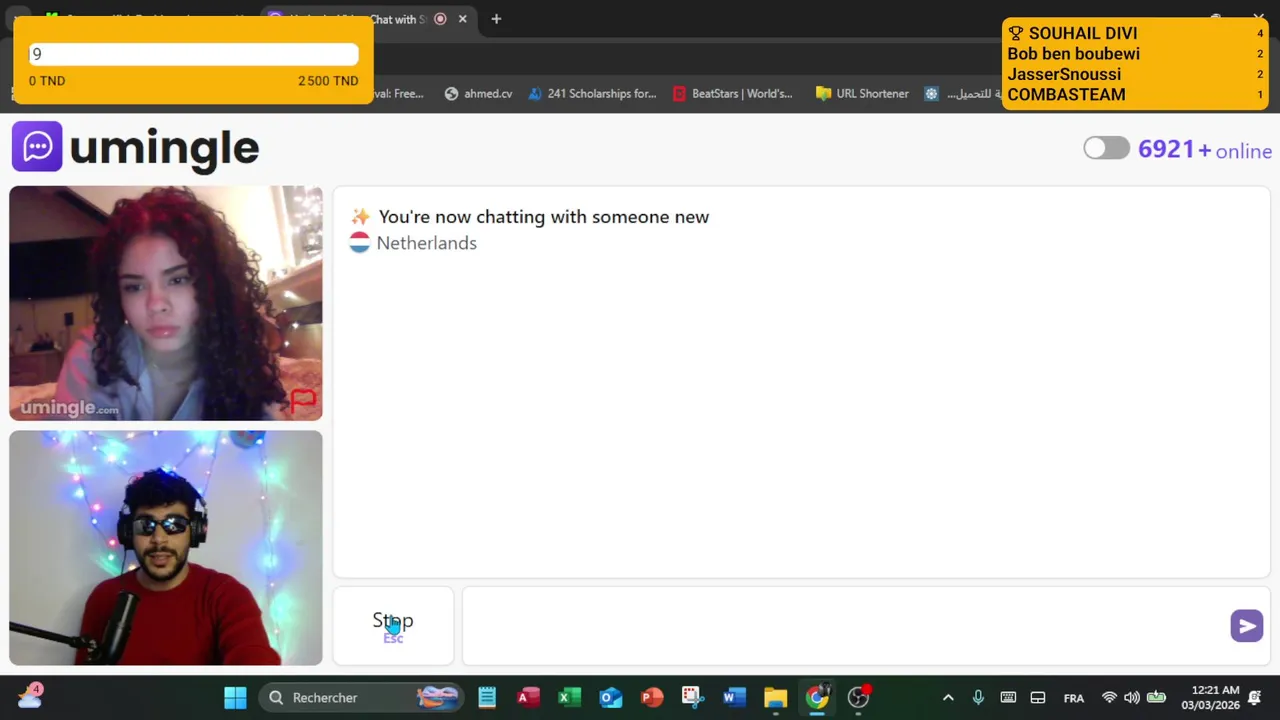Toggle the switch beside the online count
The width and height of the screenshot is (1280, 720).
point(1106,148)
